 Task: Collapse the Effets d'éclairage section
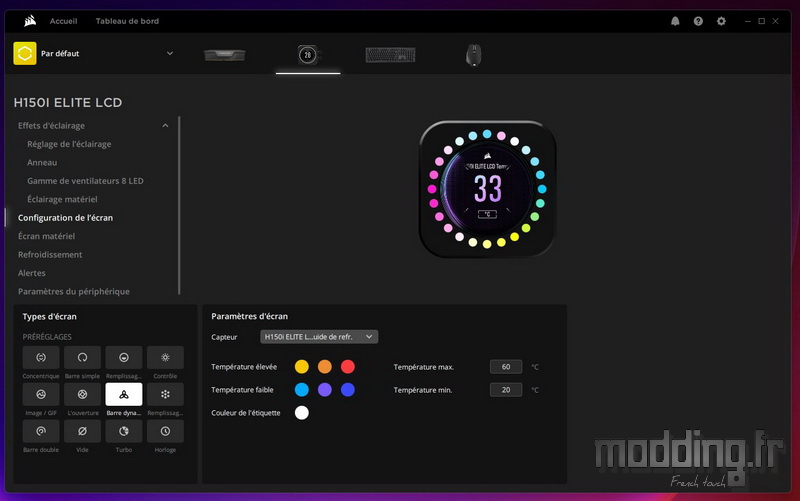click(165, 126)
